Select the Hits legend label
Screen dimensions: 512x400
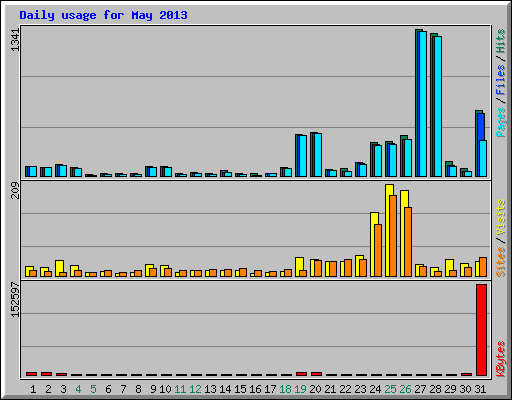501,41
